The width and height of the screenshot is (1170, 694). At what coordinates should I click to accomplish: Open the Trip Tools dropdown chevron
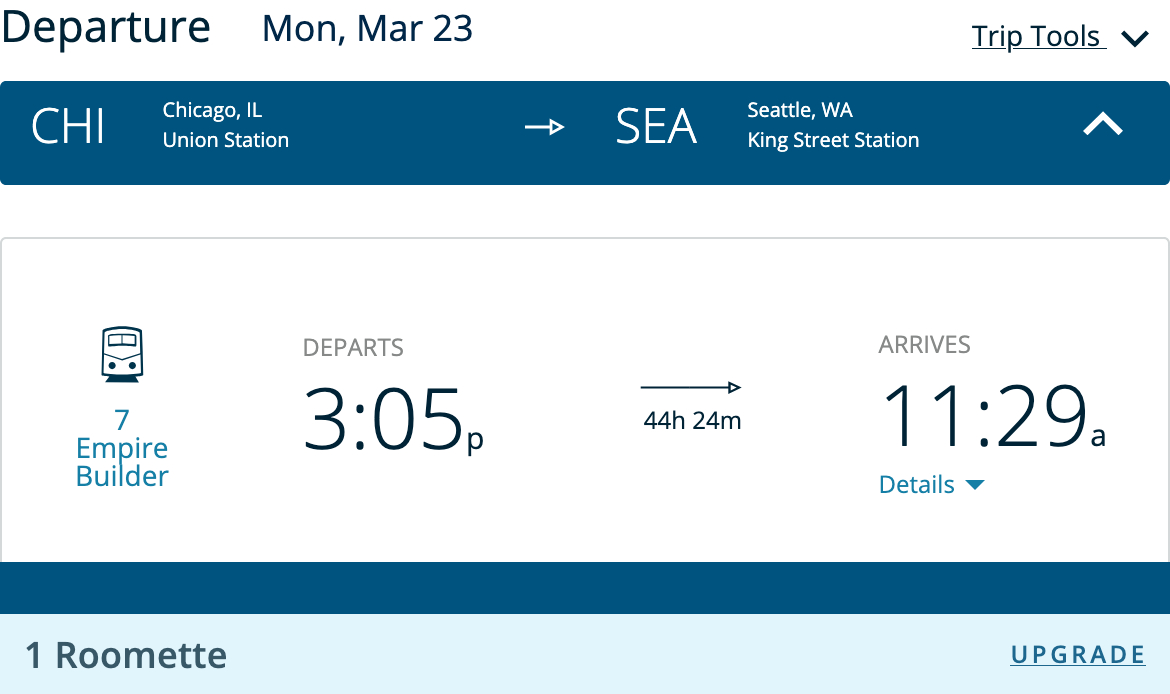(x=1135, y=39)
